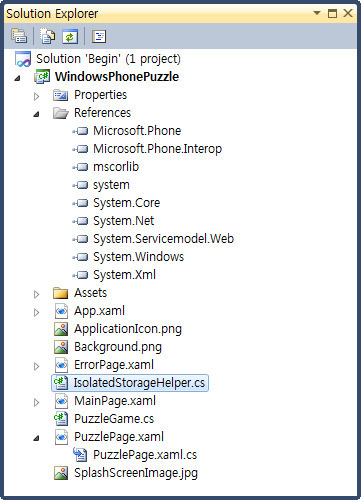Select Solution 'Begin' root node

tap(108, 59)
